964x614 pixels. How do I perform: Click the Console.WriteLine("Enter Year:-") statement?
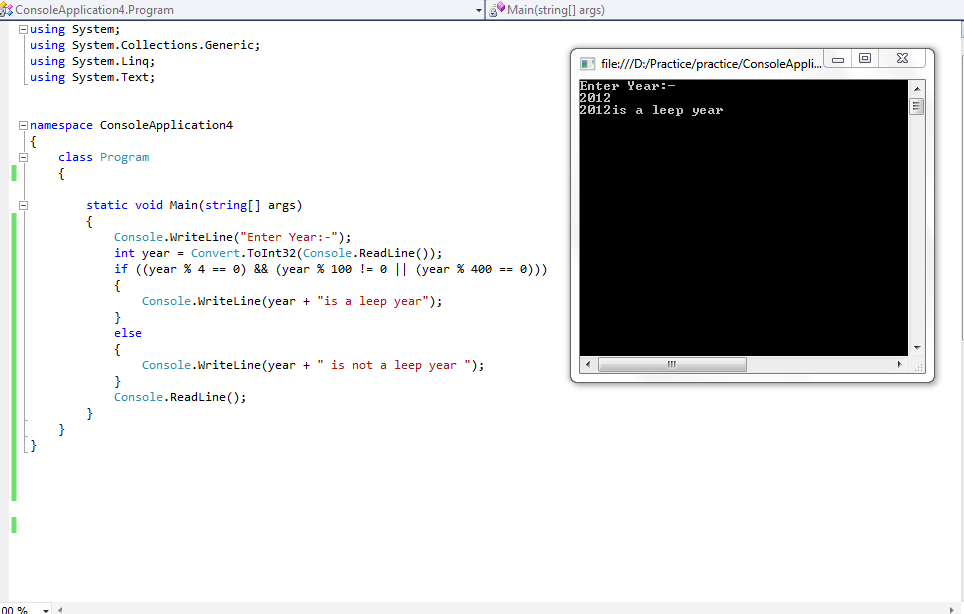pos(232,237)
